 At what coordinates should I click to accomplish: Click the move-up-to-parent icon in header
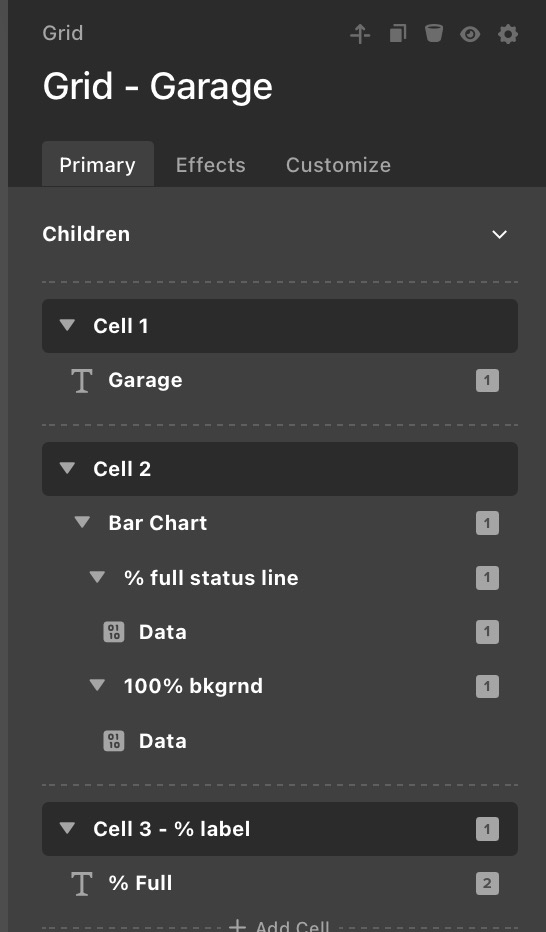[360, 34]
